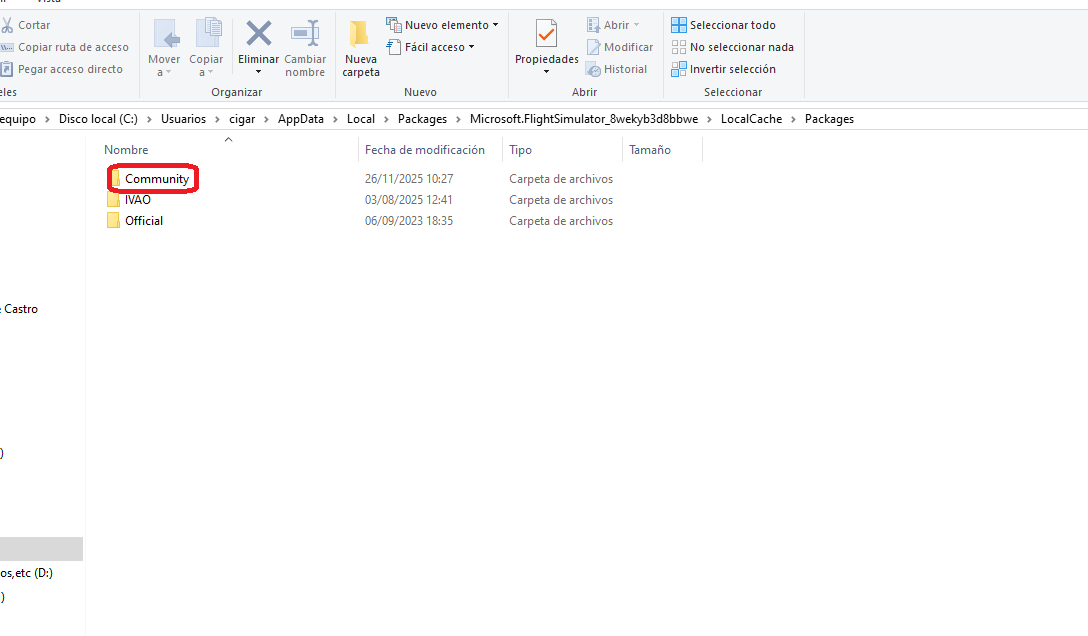Click Disco local (C:) breadcrumb segment
The width and height of the screenshot is (1088, 636).
98,119
